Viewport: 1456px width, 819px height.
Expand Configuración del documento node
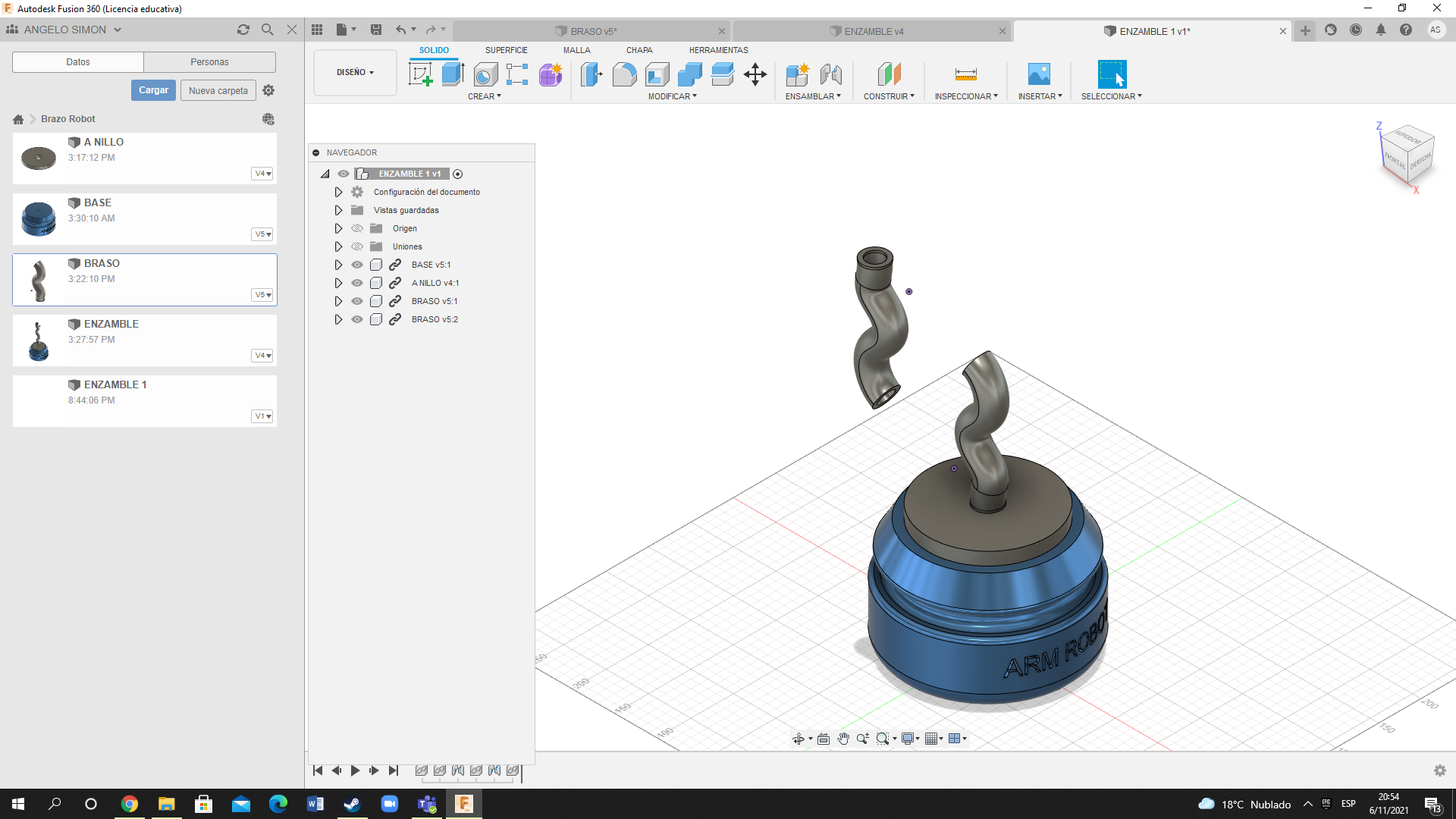(338, 192)
